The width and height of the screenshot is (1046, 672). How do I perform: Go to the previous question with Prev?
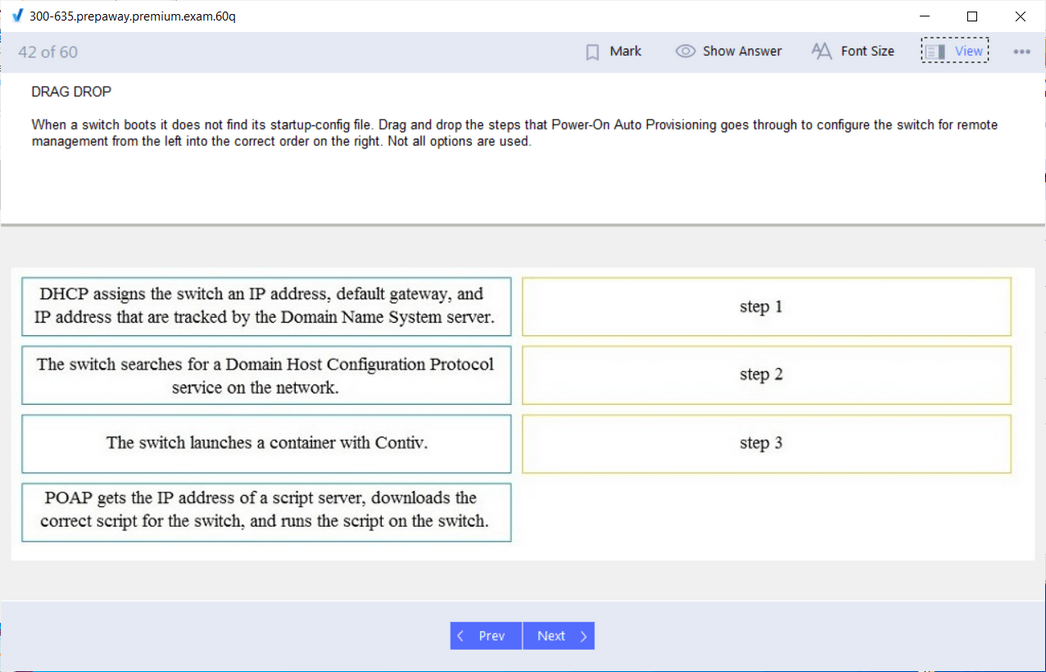(x=486, y=636)
